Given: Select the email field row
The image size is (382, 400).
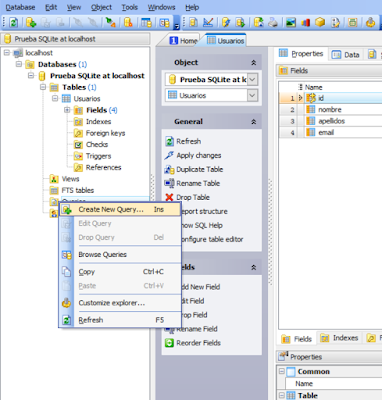Looking at the screenshot, I should tap(331, 132).
